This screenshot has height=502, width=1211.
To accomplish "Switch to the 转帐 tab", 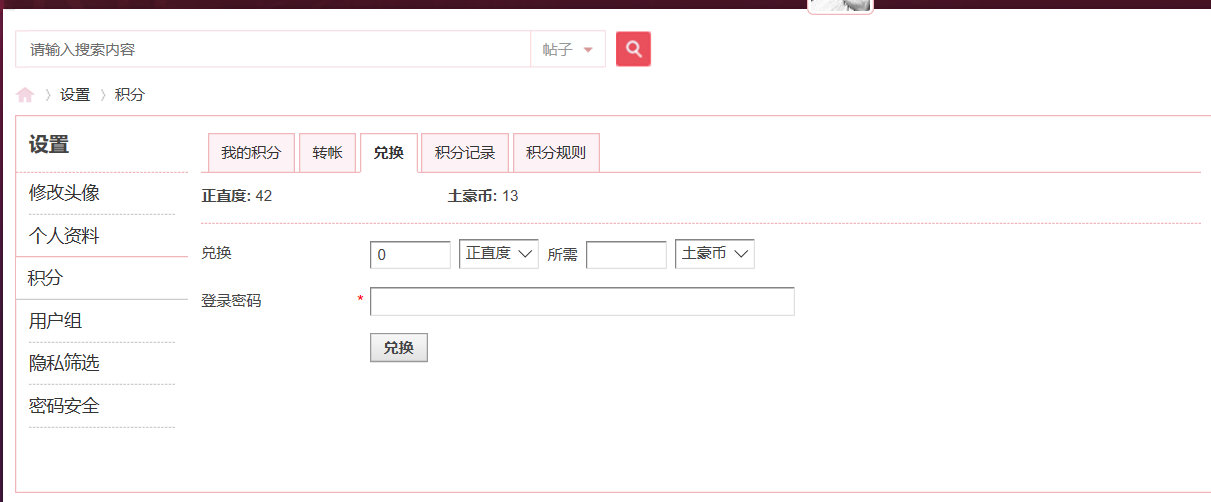I will [x=327, y=153].
